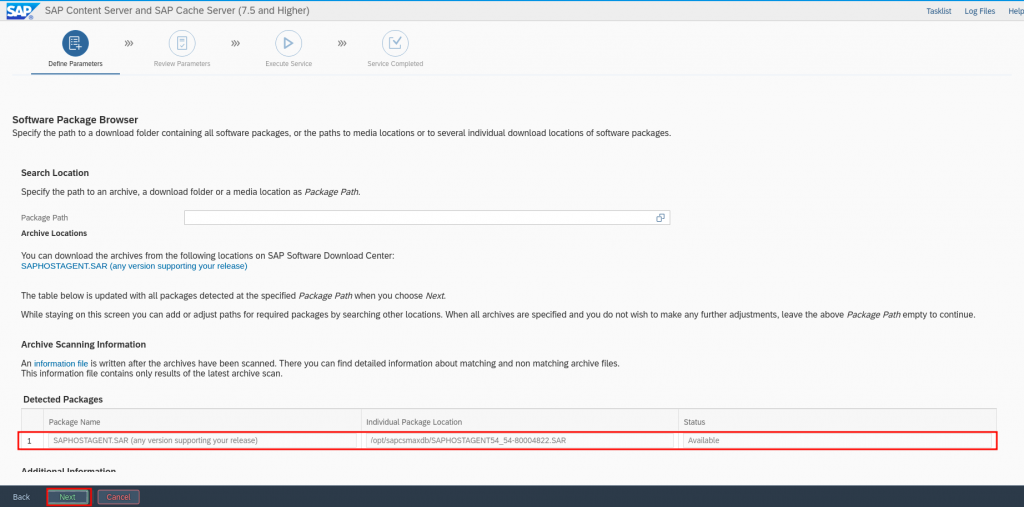Click the Service Completed checkmark icon
The width and height of the screenshot is (1024, 507).
click(395, 43)
